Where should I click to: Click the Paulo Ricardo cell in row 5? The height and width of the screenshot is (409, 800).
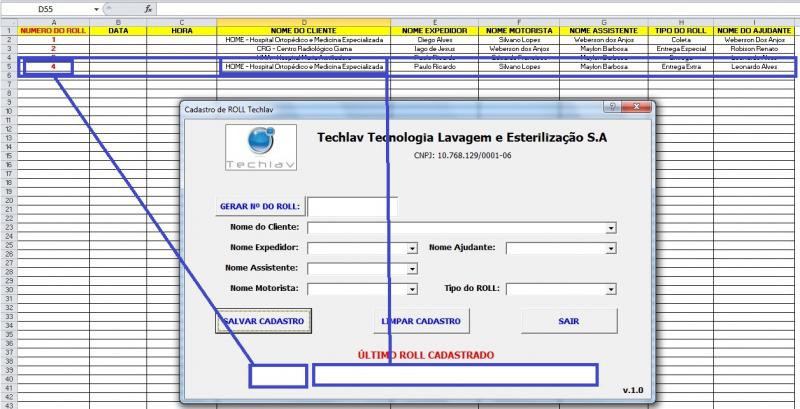[x=435, y=67]
